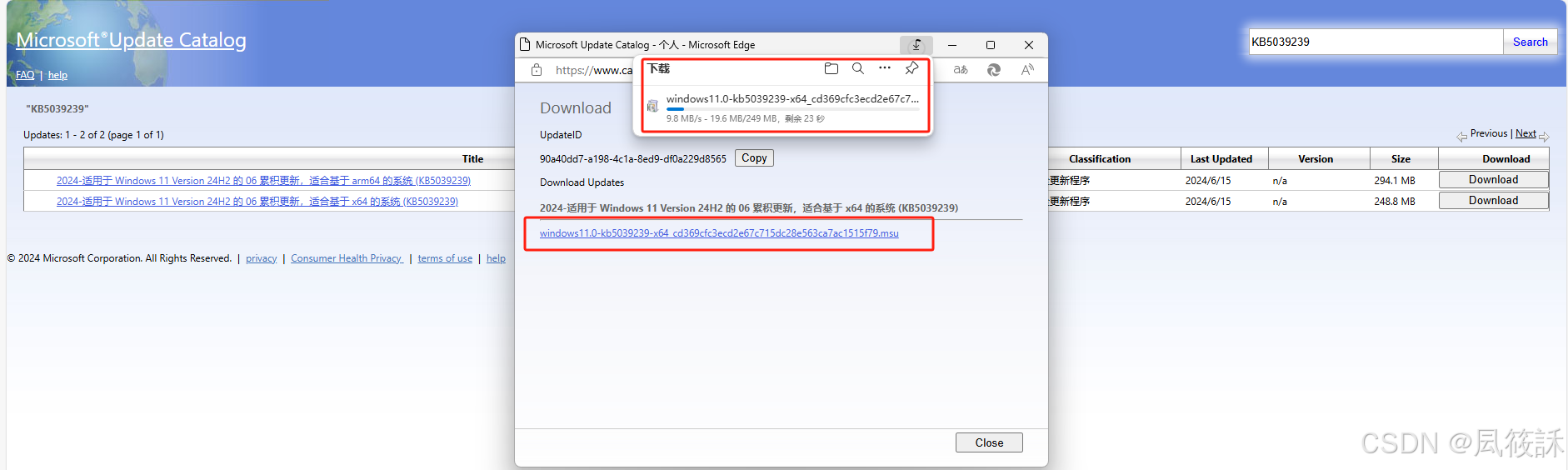Click the Microsoft Update Catalog logo link
Screen dimensions: 1568x470
[131, 40]
